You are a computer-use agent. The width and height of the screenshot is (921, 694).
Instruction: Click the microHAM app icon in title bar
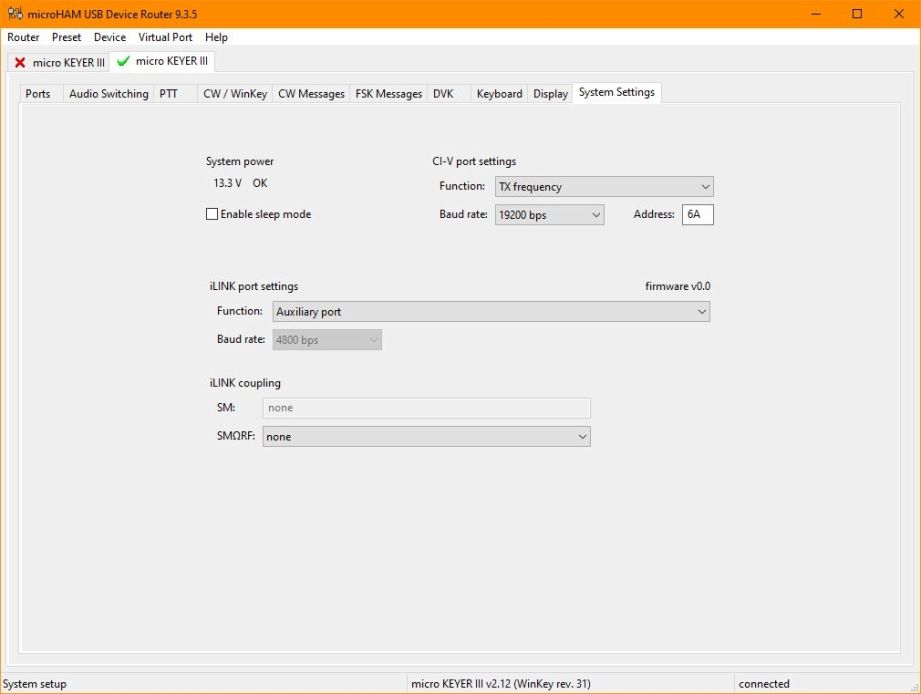[x=14, y=14]
